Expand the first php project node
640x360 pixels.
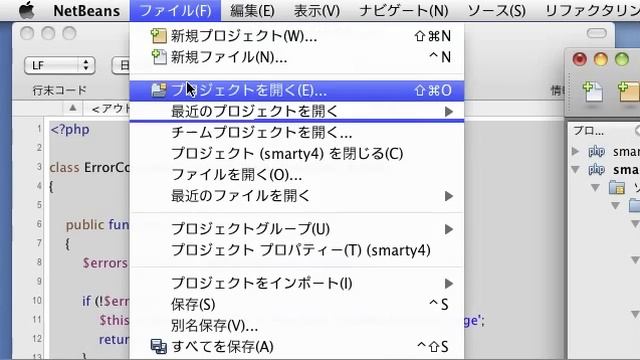pos(575,151)
